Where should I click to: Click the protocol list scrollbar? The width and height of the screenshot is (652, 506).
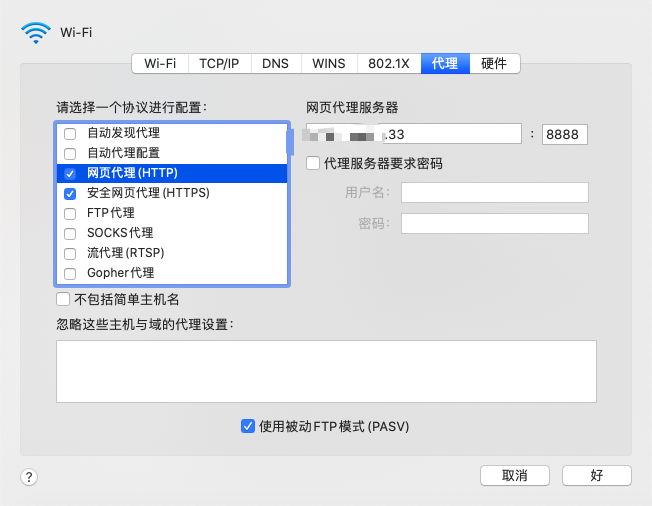pos(290,142)
